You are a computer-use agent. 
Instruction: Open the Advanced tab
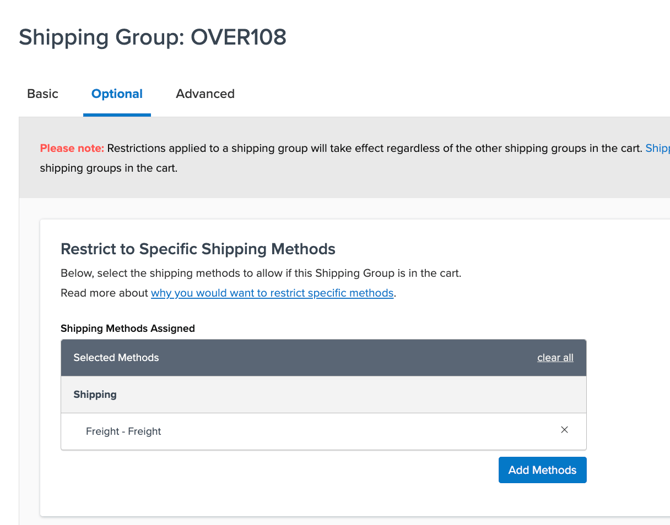click(205, 94)
